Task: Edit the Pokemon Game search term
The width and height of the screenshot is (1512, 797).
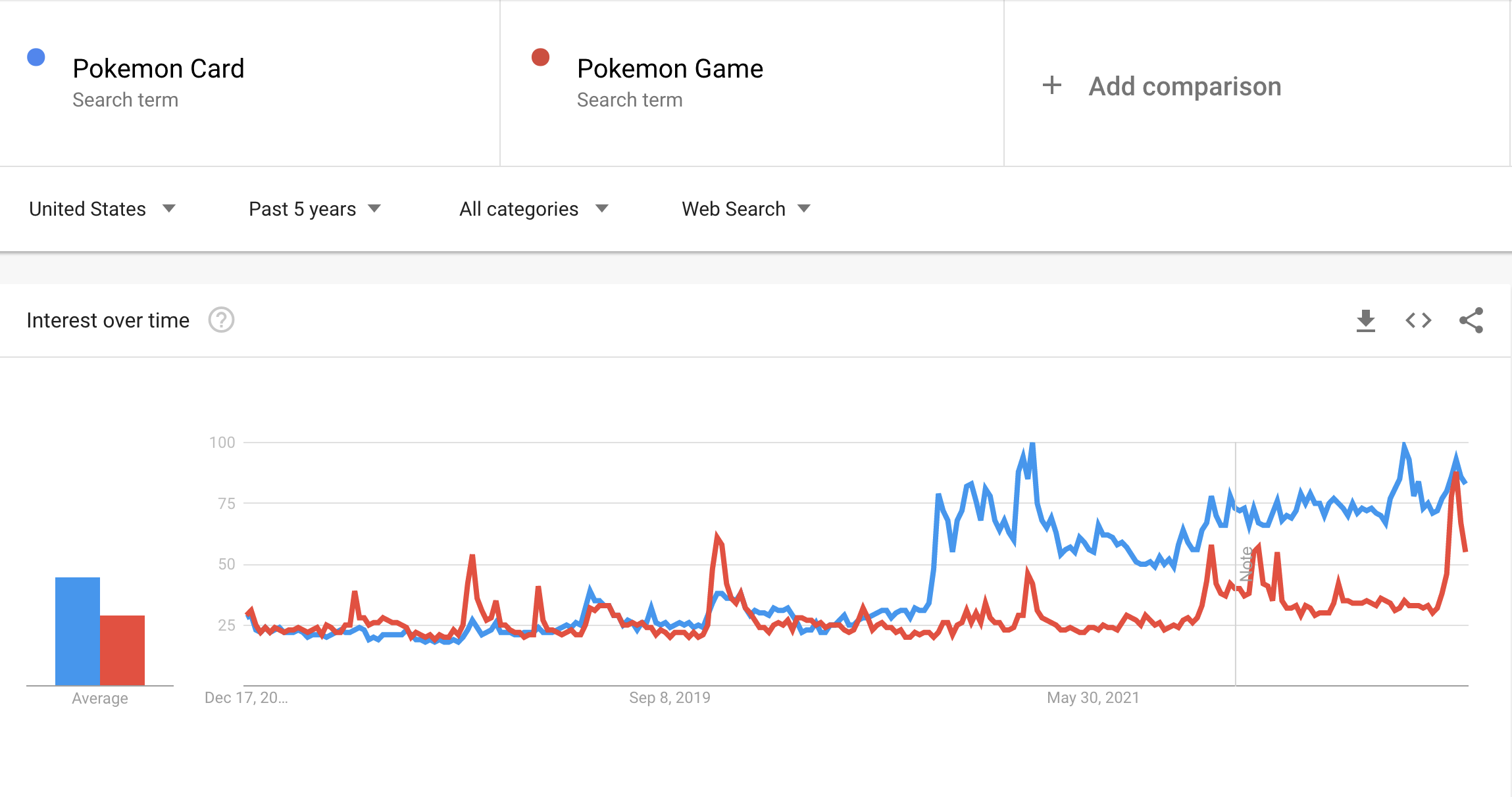Action: pyautogui.click(x=670, y=69)
